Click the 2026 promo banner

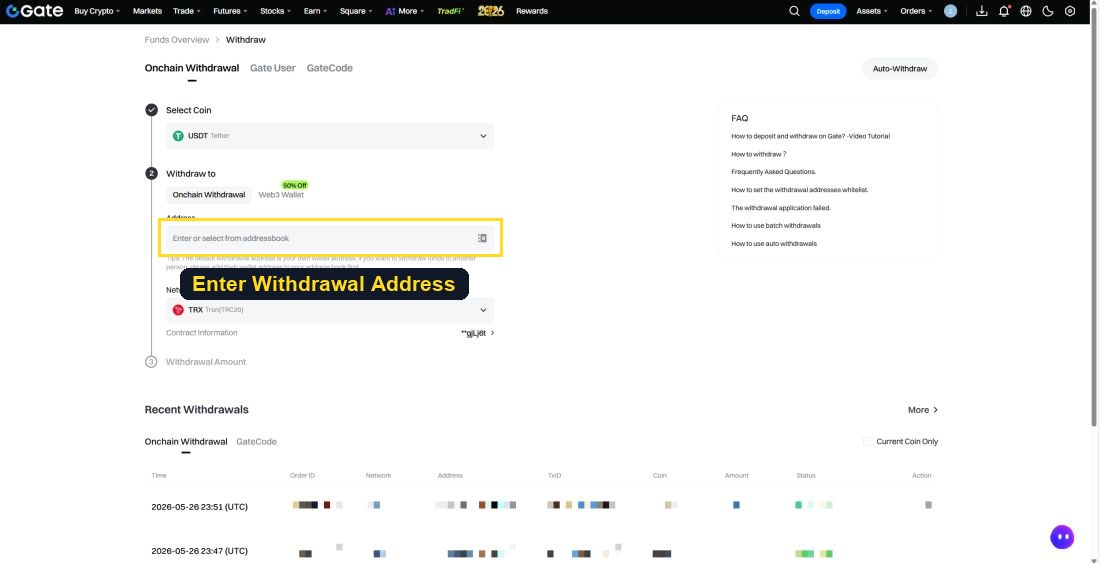(491, 11)
